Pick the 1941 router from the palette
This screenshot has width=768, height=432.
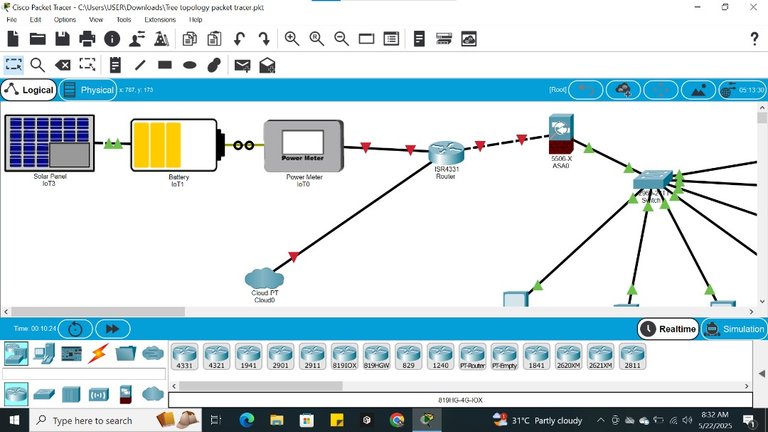click(x=248, y=356)
